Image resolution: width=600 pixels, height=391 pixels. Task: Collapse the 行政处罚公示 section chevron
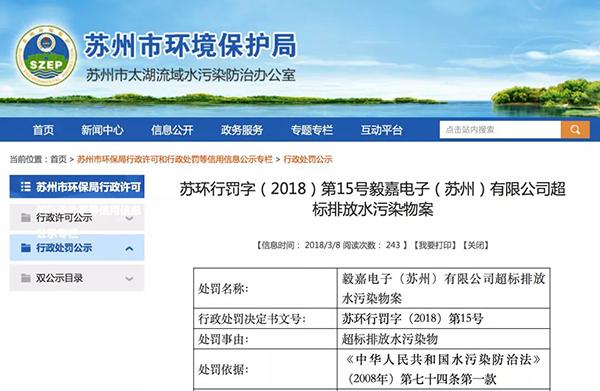coord(129,249)
